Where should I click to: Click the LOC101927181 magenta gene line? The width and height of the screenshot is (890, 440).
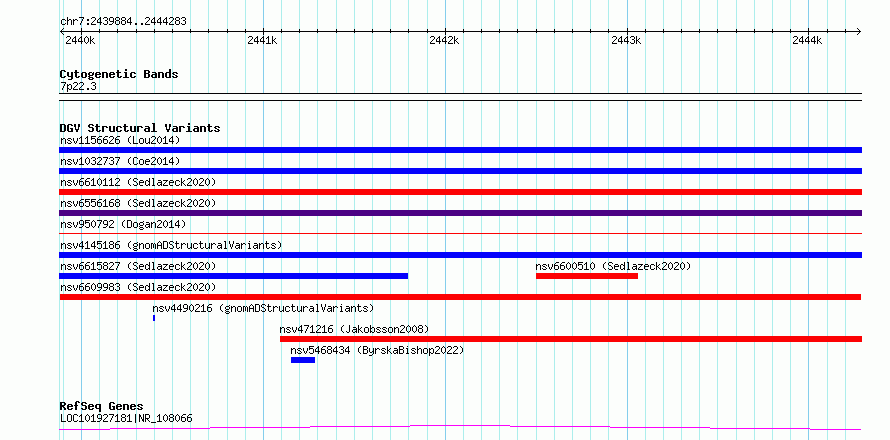tap(460, 427)
